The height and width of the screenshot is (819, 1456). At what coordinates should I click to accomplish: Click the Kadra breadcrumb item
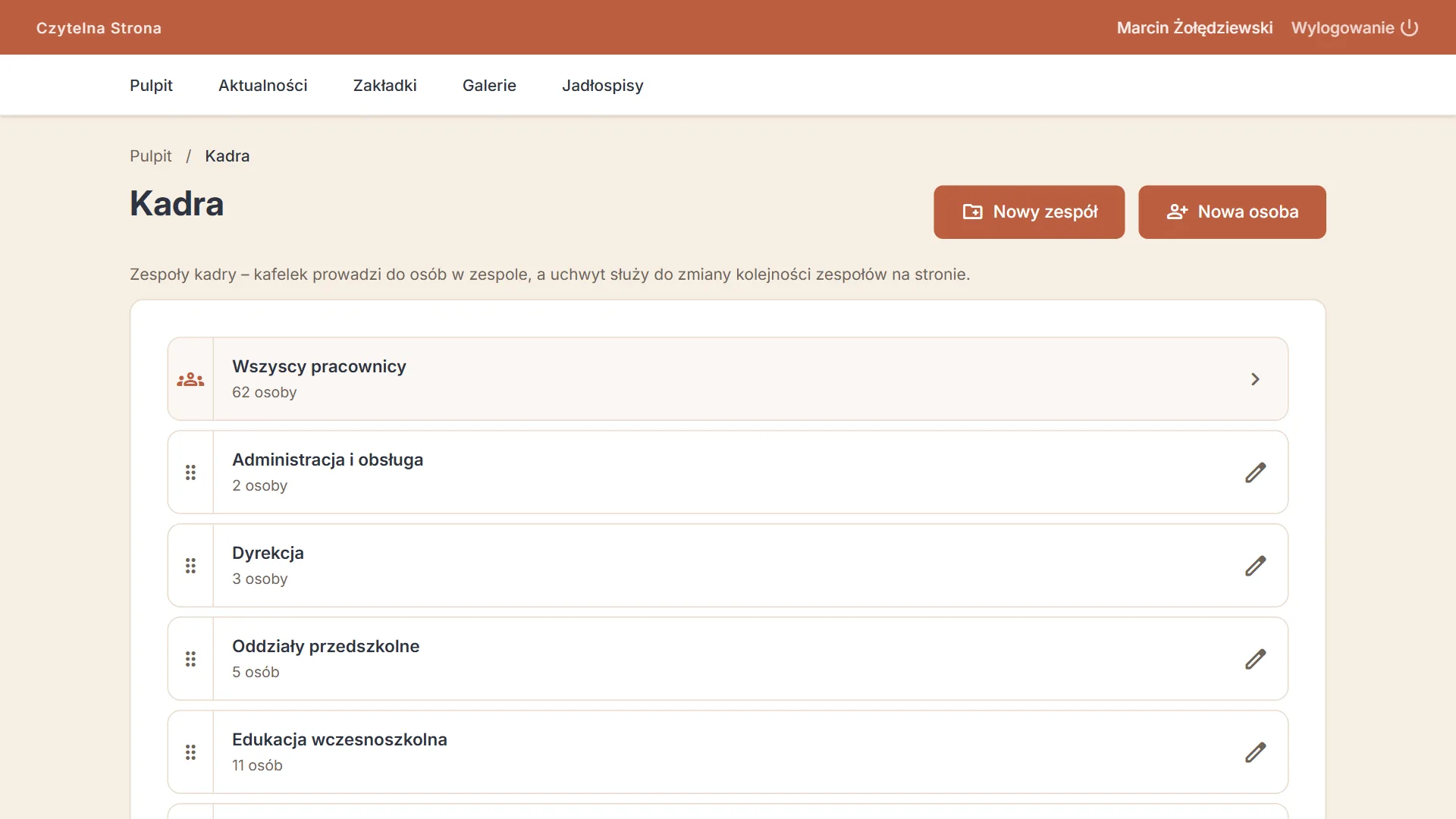pos(227,156)
